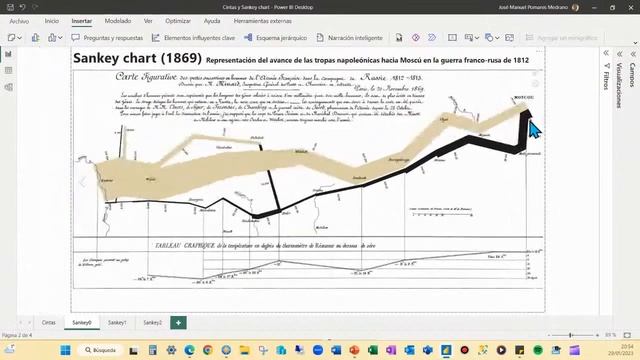Switch to the Ver ribbon tab
640x360 pixels.
point(148,21)
